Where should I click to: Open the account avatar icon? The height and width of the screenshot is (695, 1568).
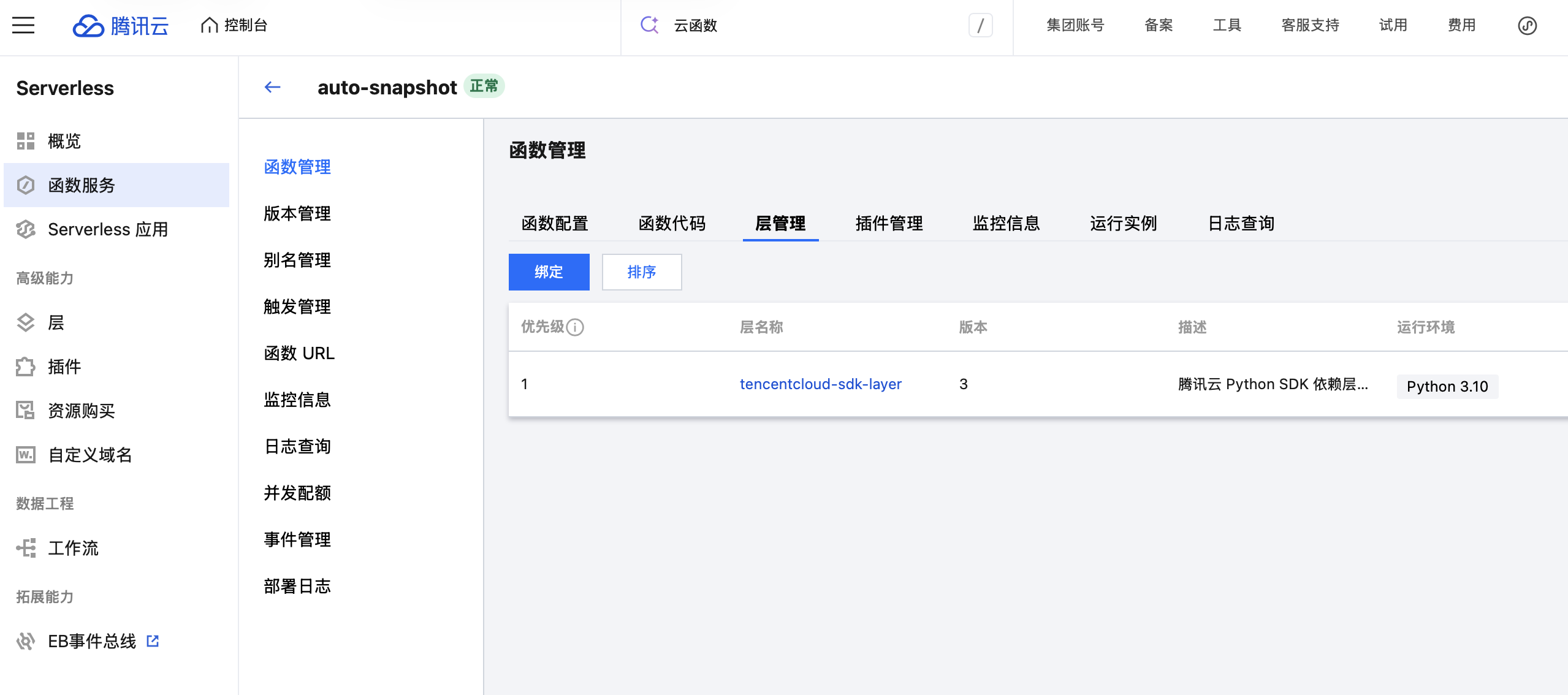1527,25
